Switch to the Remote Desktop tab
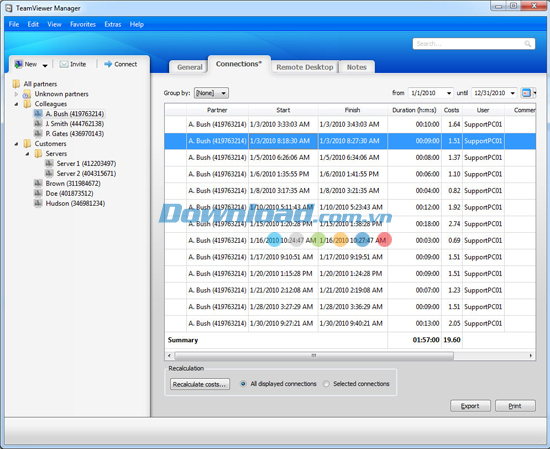 (x=304, y=67)
